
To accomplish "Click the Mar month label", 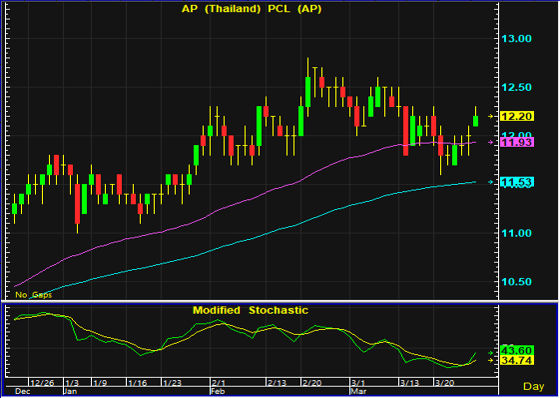I will tap(357, 392).
